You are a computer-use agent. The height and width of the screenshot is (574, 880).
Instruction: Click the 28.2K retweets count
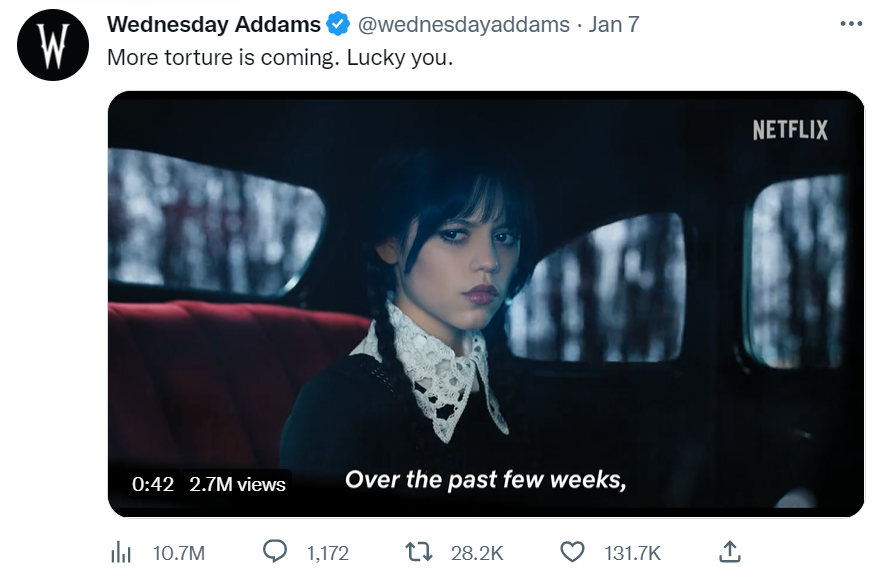click(477, 553)
